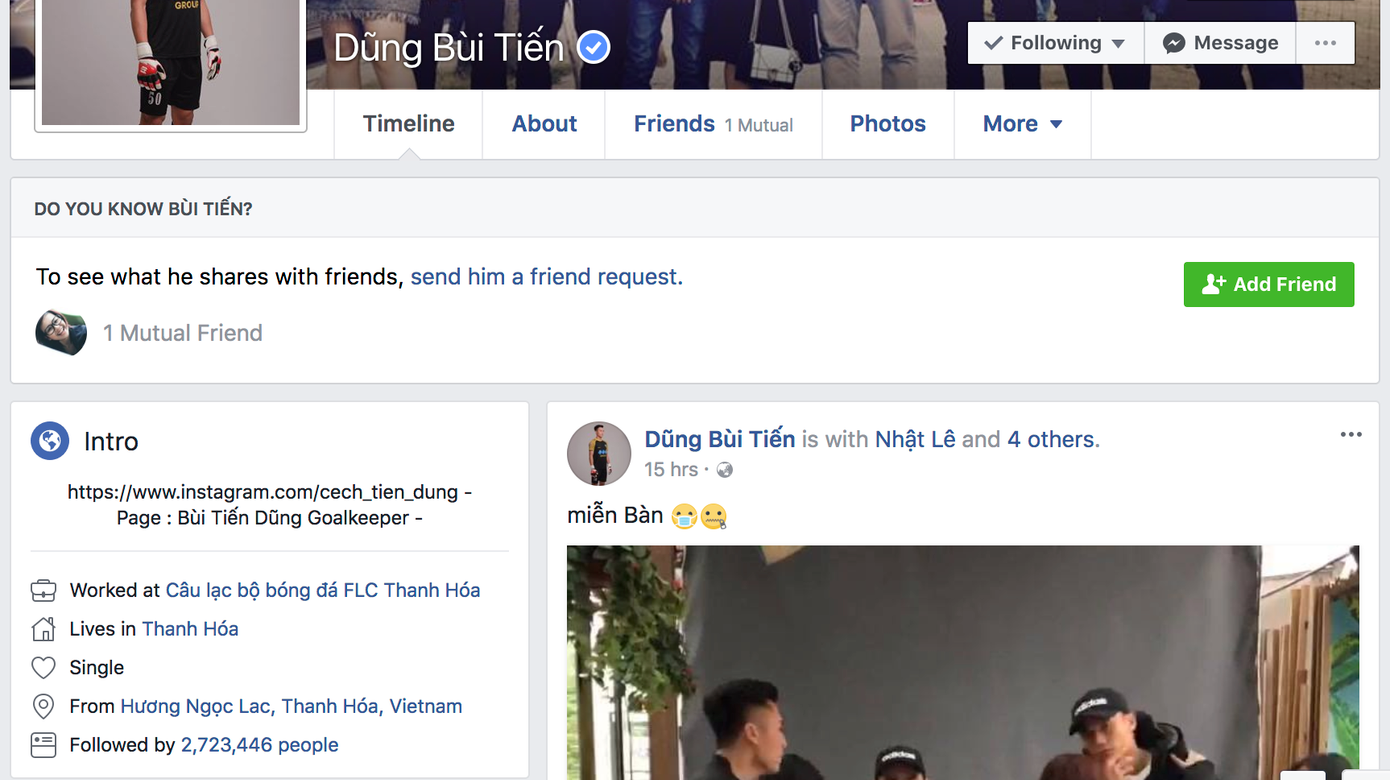
Task: Click the globe Intro icon
Action: point(49,441)
